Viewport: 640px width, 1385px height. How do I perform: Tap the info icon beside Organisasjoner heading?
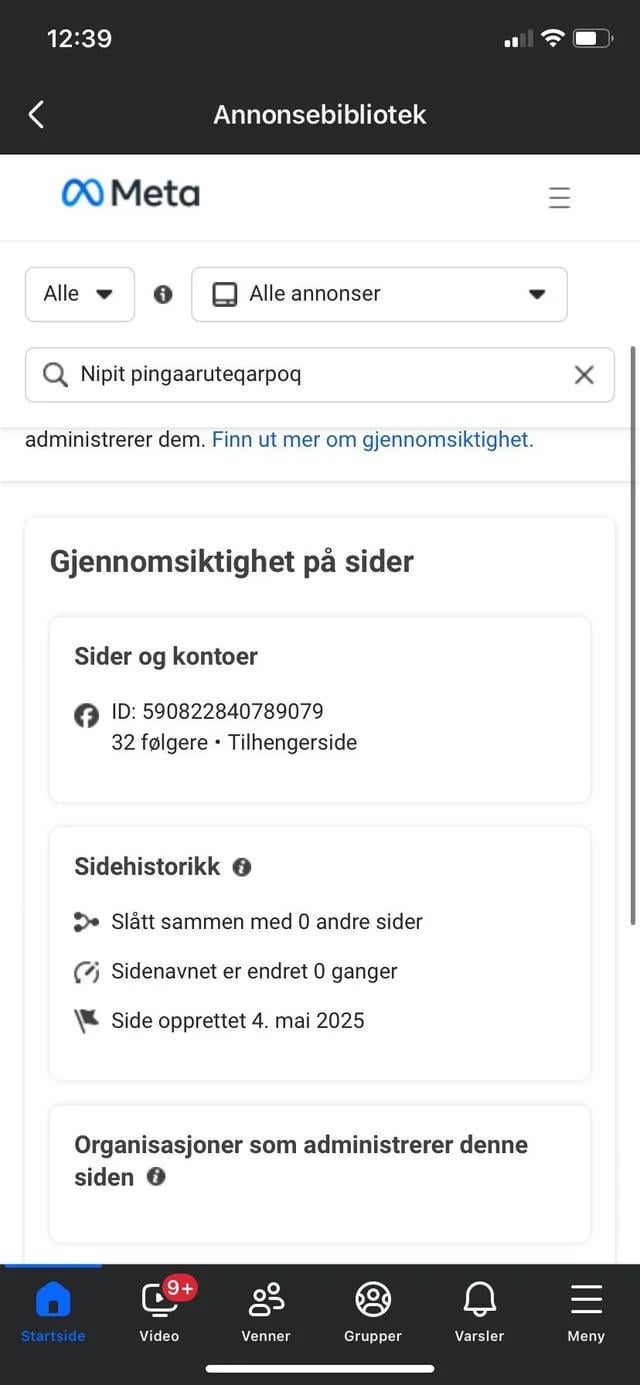(156, 1177)
